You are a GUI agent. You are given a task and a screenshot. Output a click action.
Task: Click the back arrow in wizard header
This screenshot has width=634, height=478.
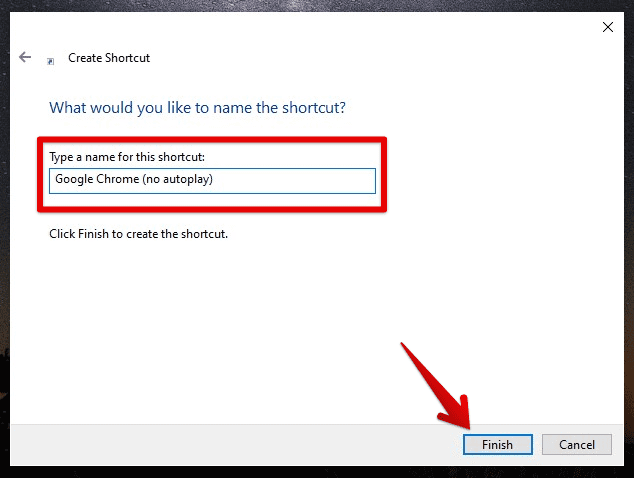click(x=25, y=57)
